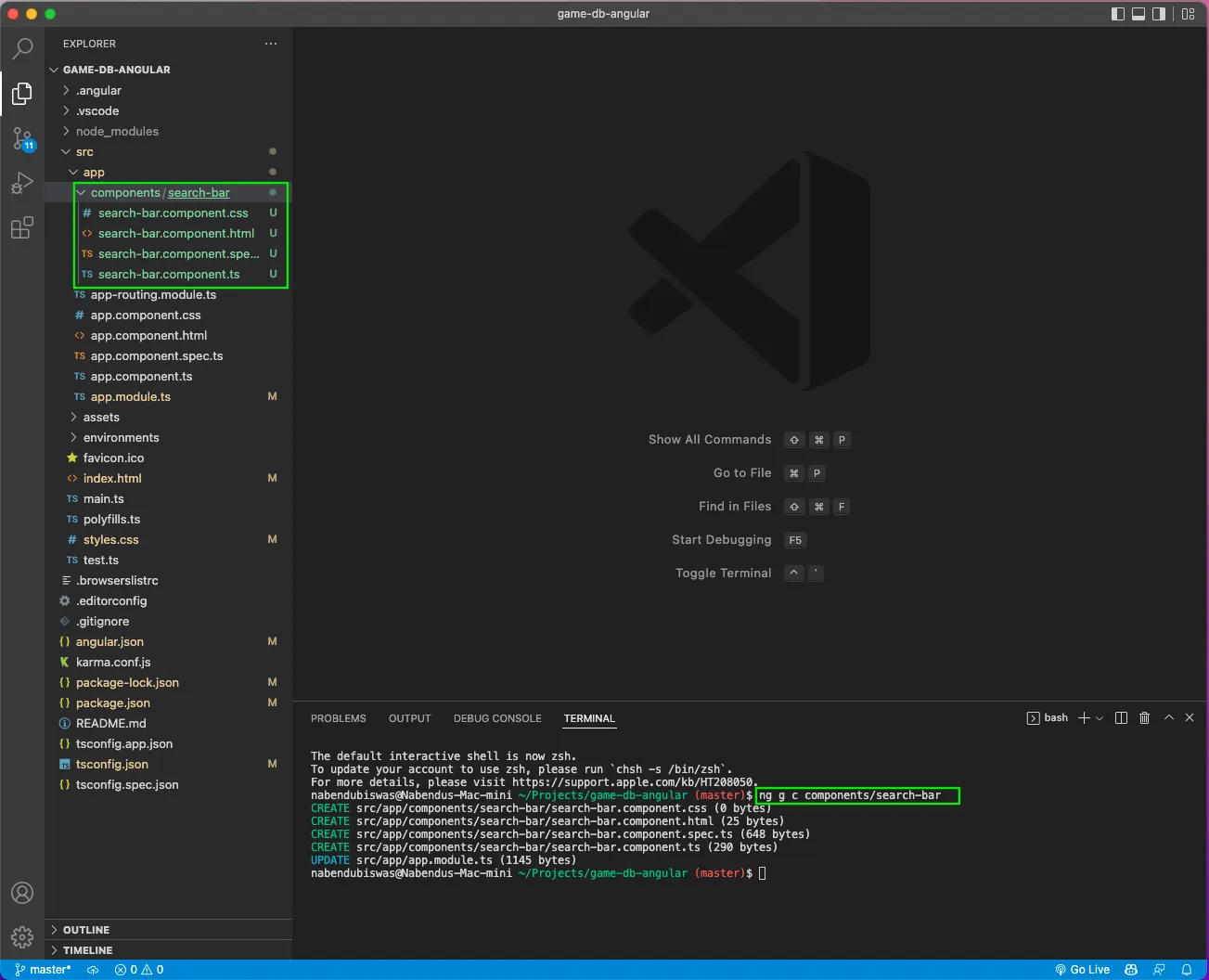Open app.component.html file
Image resolution: width=1209 pixels, height=980 pixels.
(x=168, y=335)
